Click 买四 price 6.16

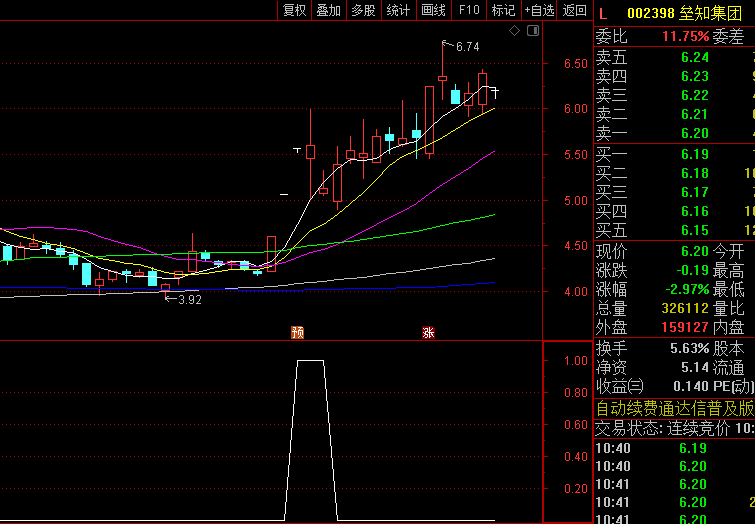695,211
